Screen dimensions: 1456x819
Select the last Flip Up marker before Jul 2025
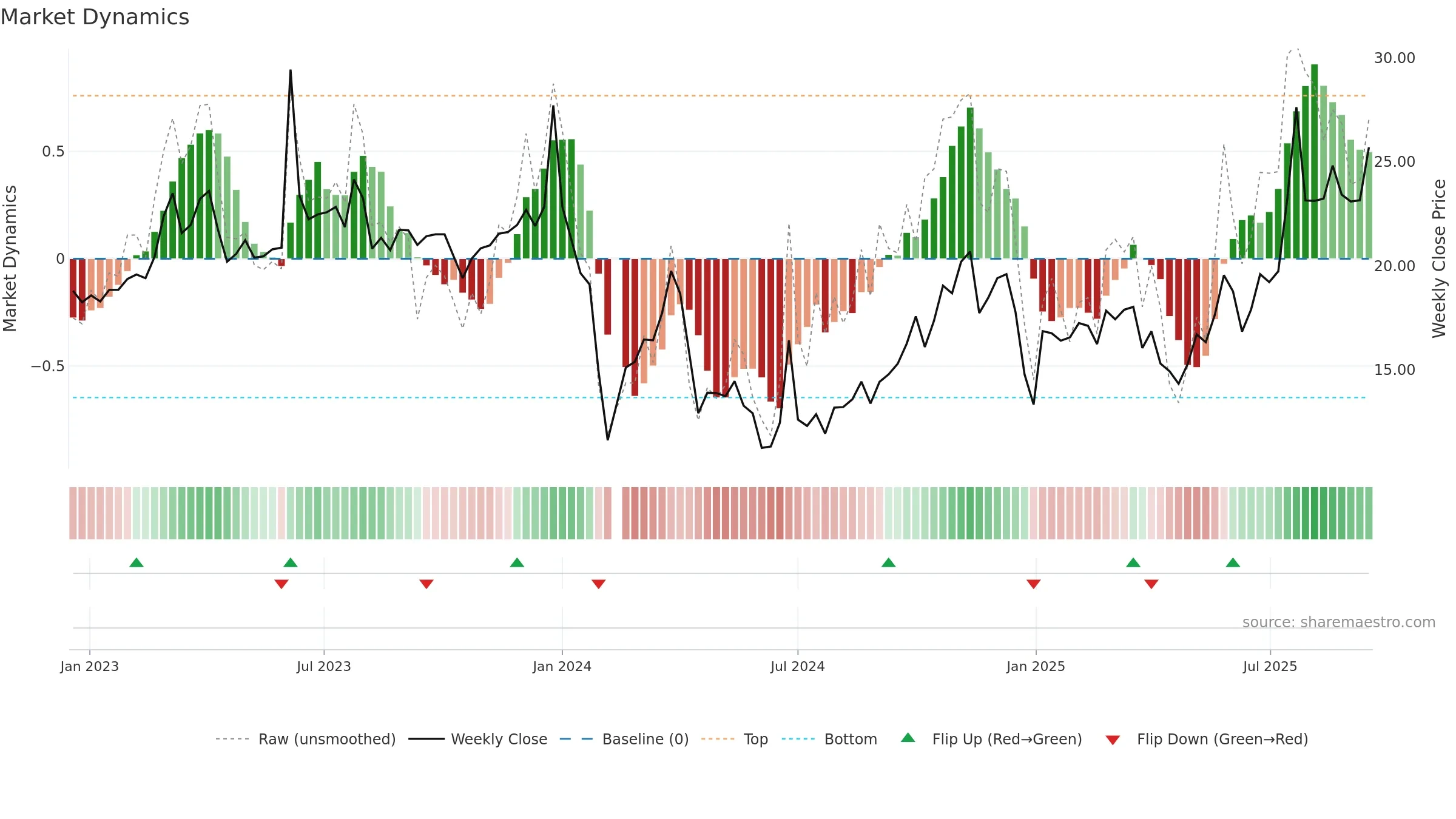click(x=1233, y=562)
